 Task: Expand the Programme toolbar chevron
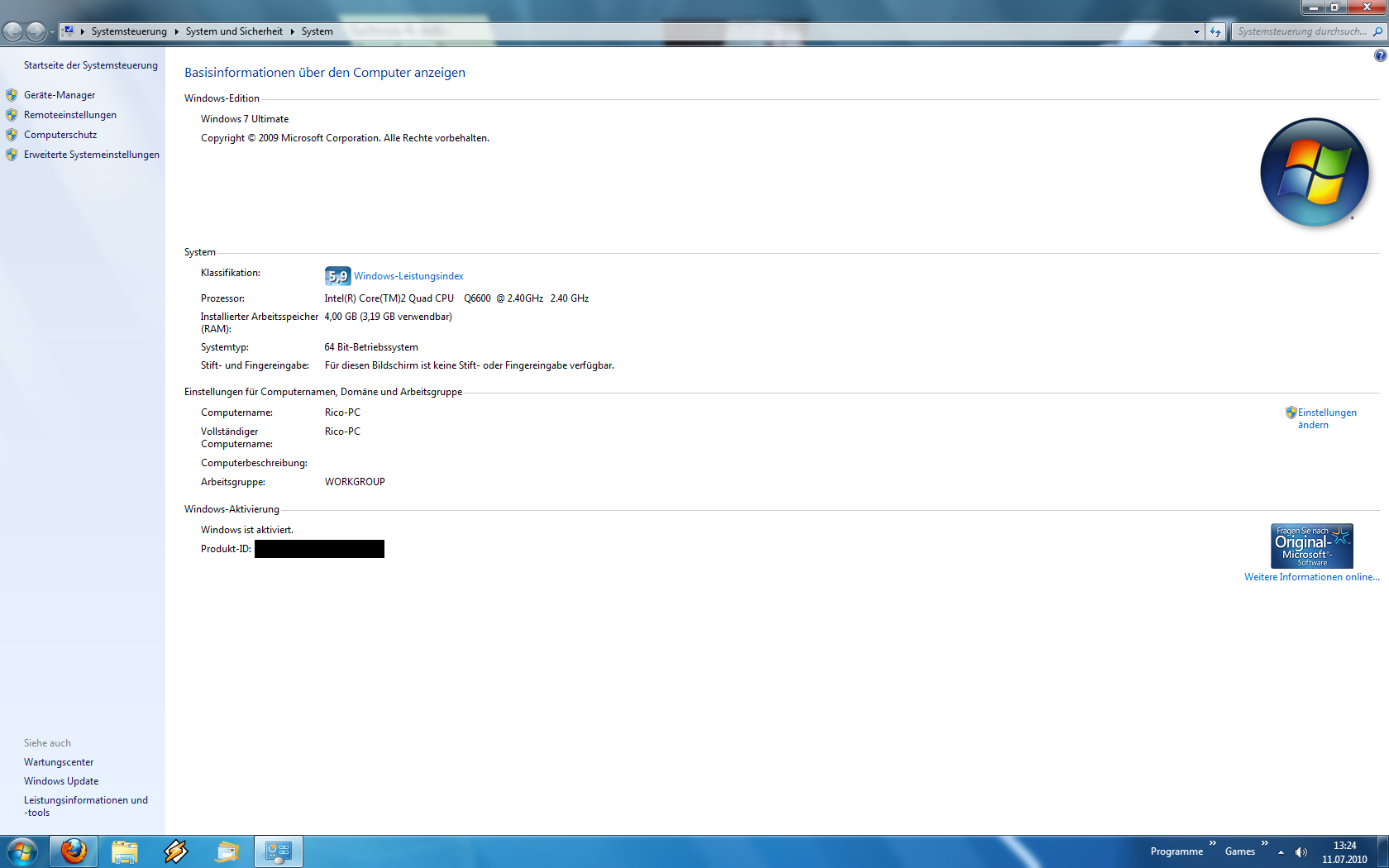[x=1213, y=843]
